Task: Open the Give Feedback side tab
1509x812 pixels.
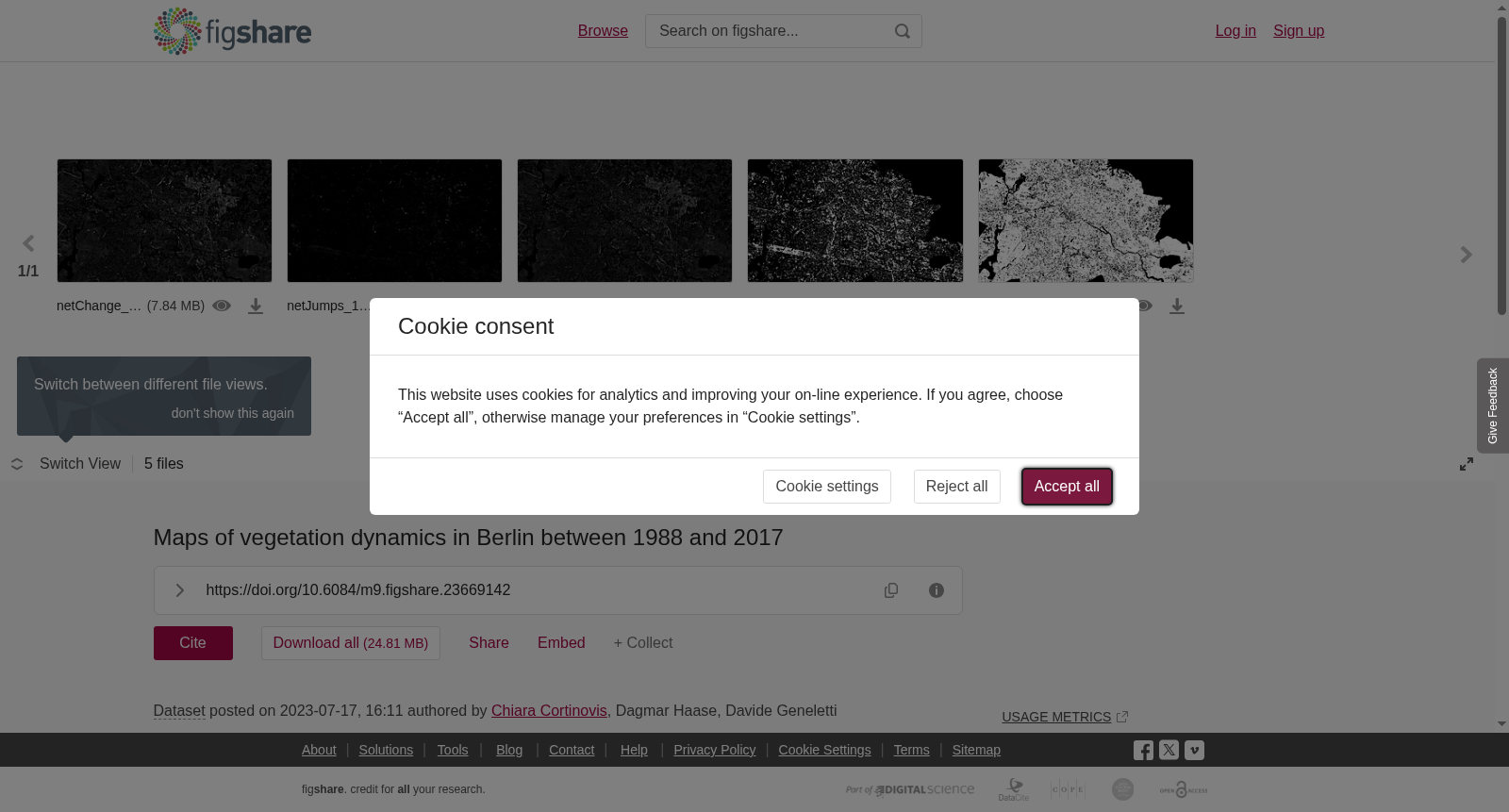Action: coord(1493,406)
